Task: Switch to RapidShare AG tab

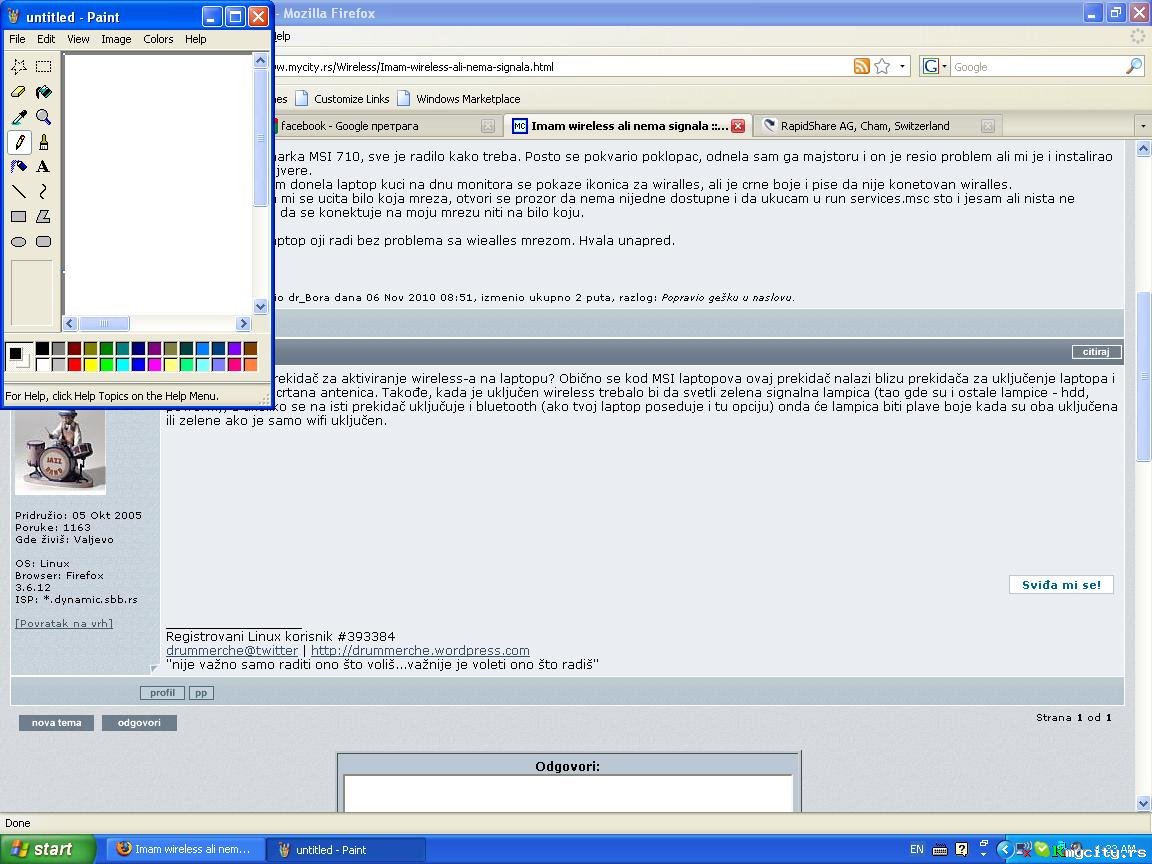Action: pos(878,126)
